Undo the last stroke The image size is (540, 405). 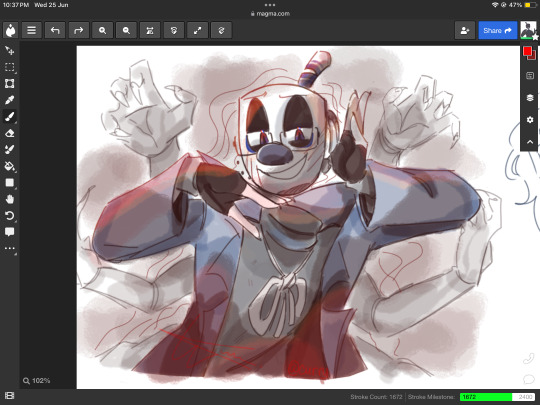tap(55, 30)
